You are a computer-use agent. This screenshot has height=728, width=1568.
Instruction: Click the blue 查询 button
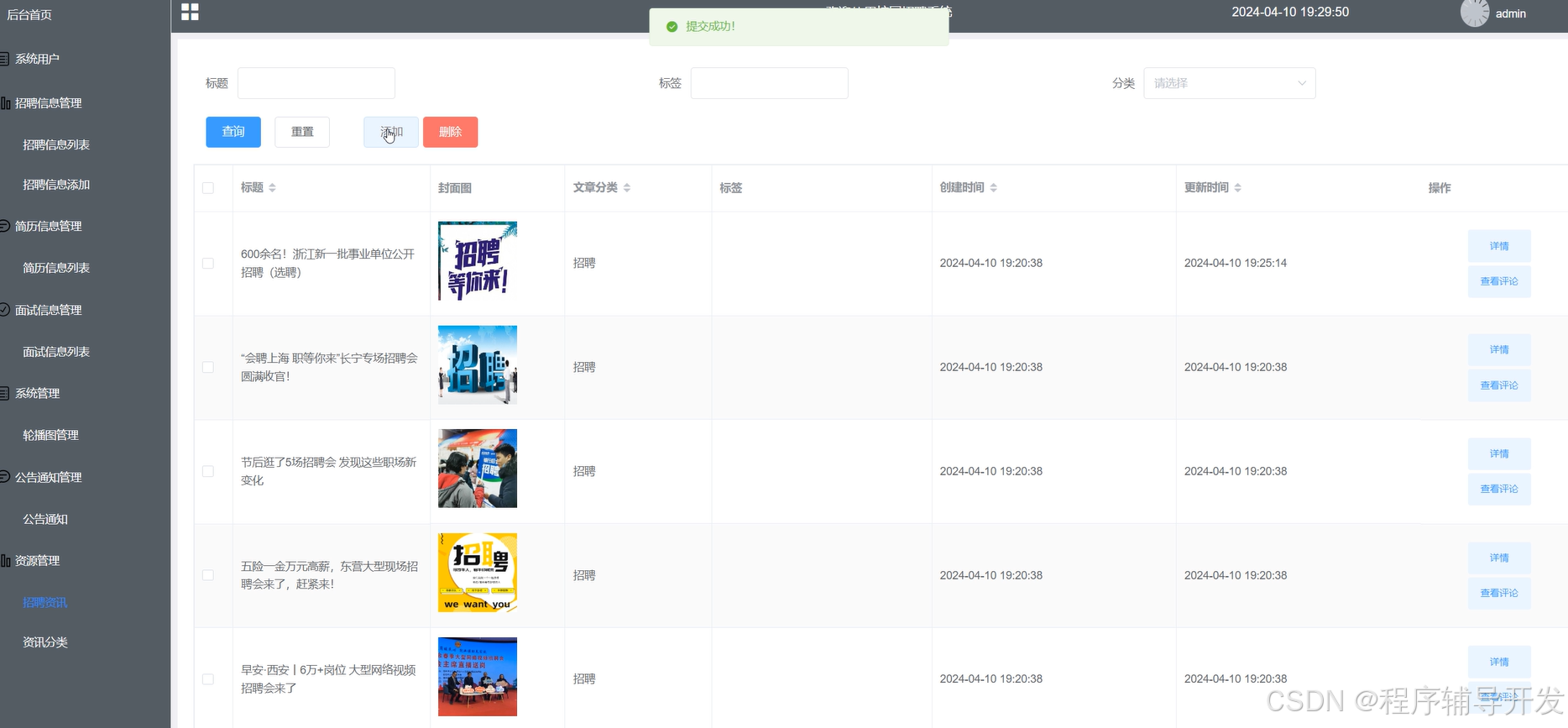click(x=233, y=132)
